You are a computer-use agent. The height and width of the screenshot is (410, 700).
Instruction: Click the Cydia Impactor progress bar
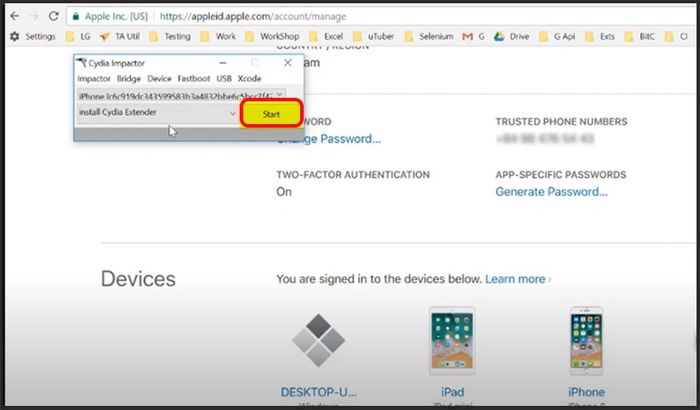click(189, 134)
